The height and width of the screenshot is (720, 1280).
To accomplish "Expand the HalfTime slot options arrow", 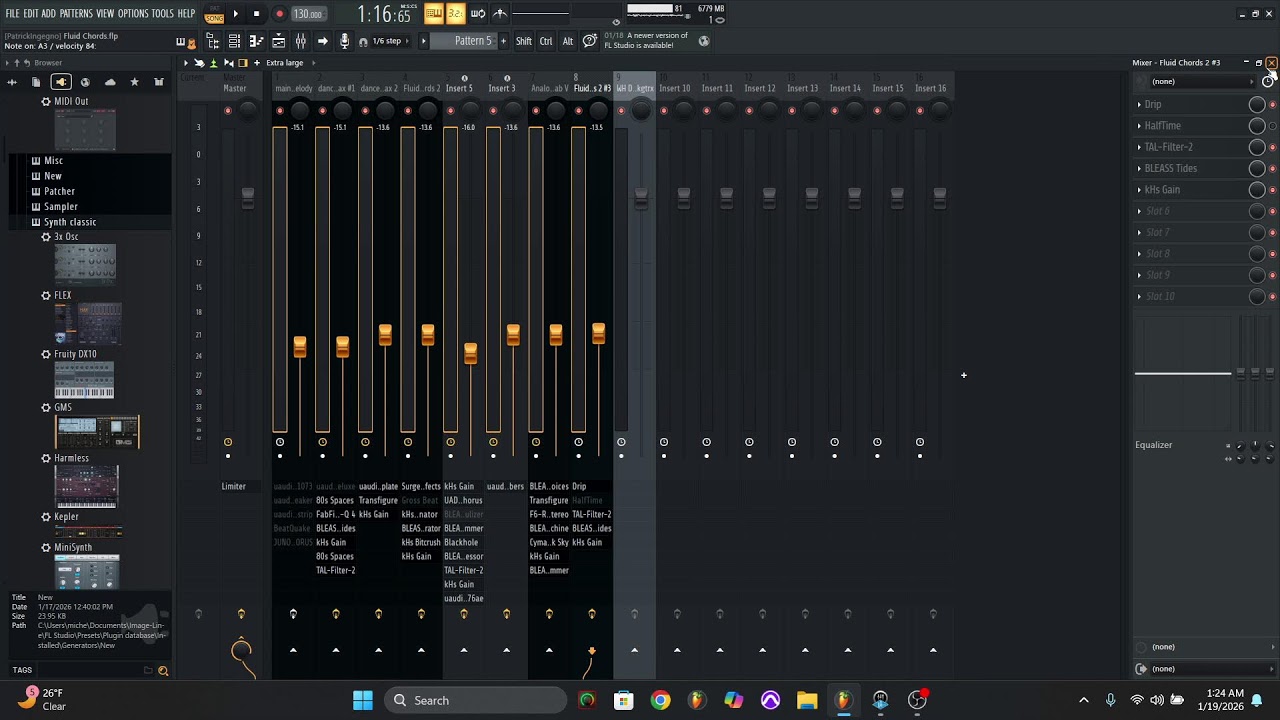I will click(1139, 126).
